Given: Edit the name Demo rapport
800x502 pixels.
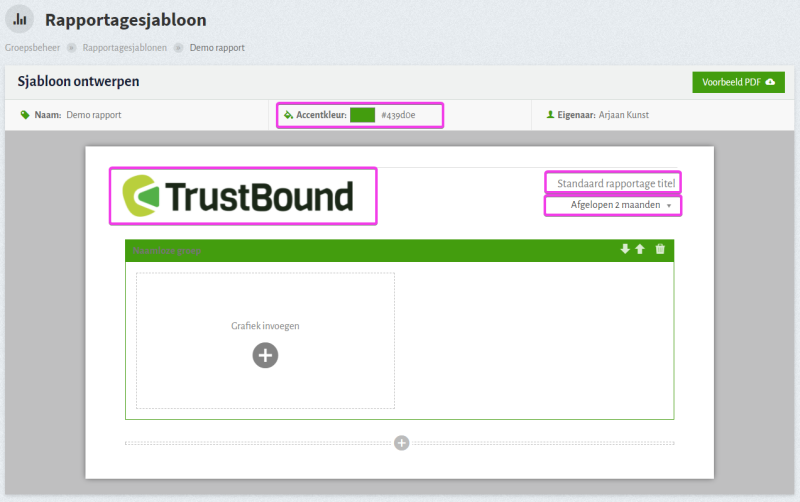Looking at the screenshot, I should (94, 115).
